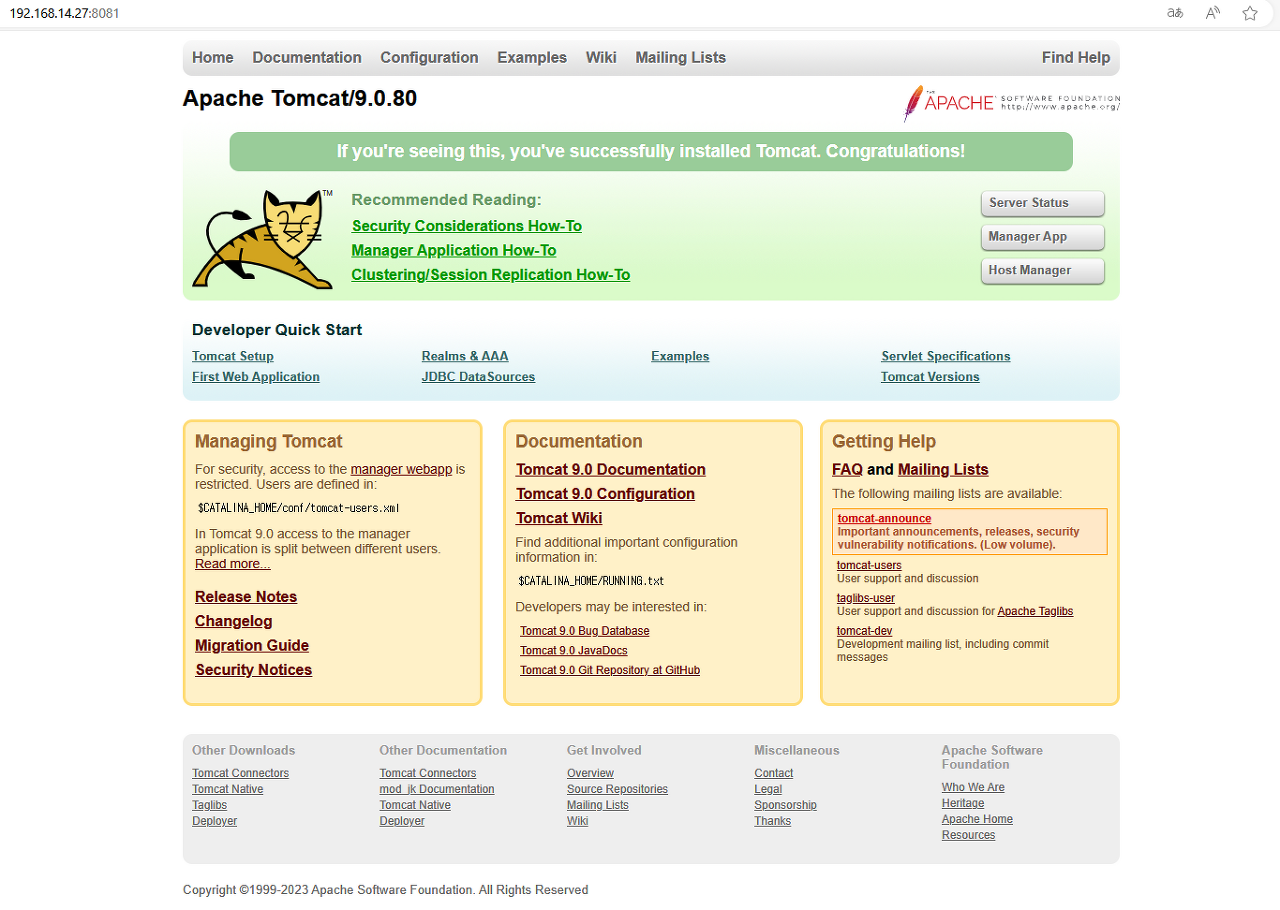Open the Sponsorship footer link

(786, 805)
